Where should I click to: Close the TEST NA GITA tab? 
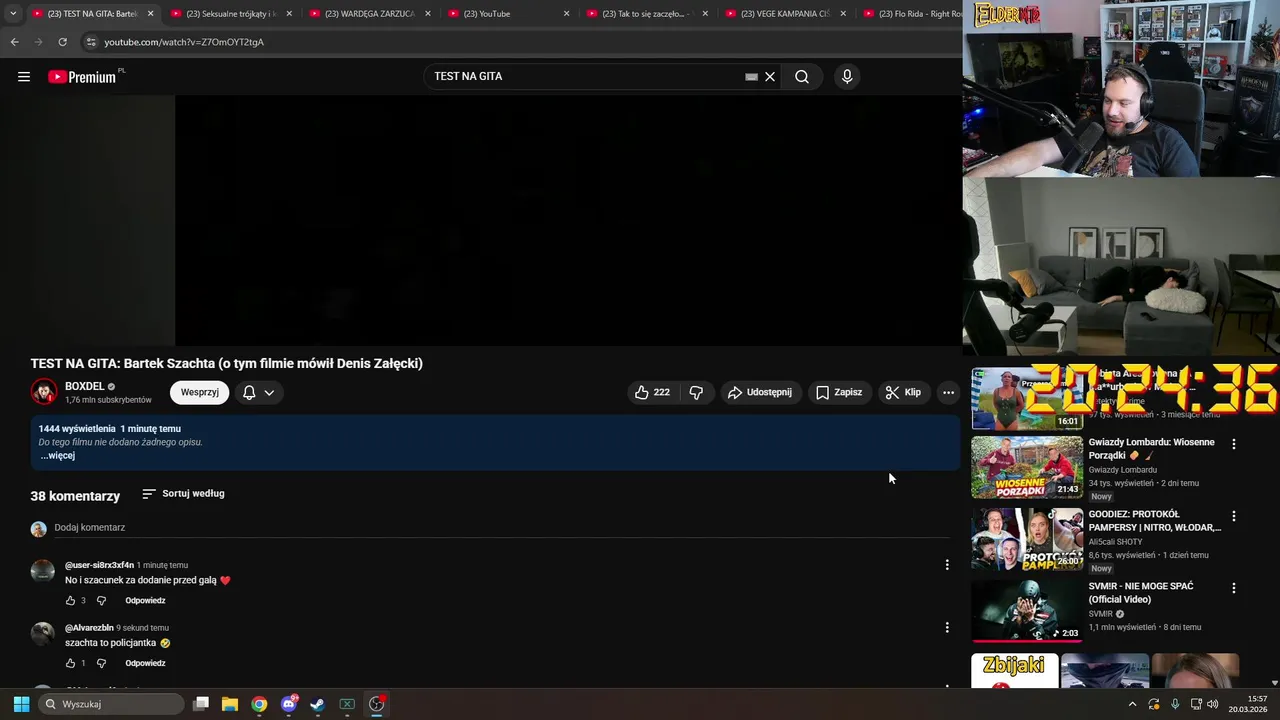pyautogui.click(x=151, y=14)
